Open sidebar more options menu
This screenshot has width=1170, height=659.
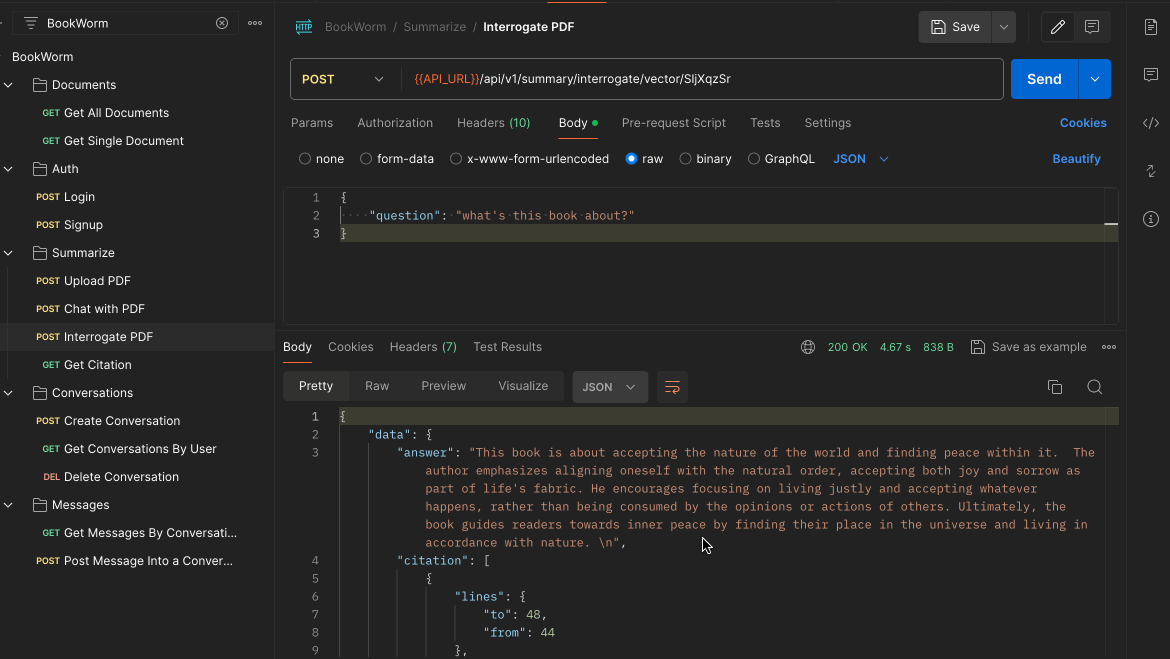point(255,23)
